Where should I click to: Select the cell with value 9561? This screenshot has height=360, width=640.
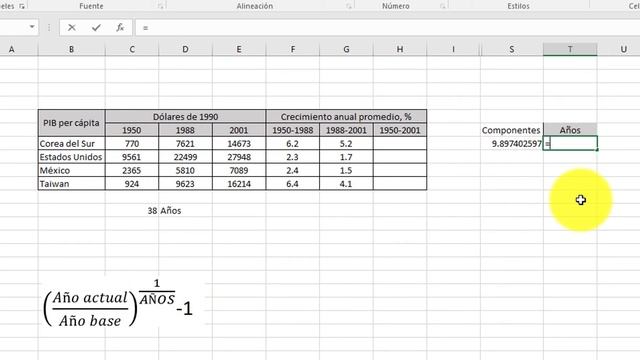[132, 157]
